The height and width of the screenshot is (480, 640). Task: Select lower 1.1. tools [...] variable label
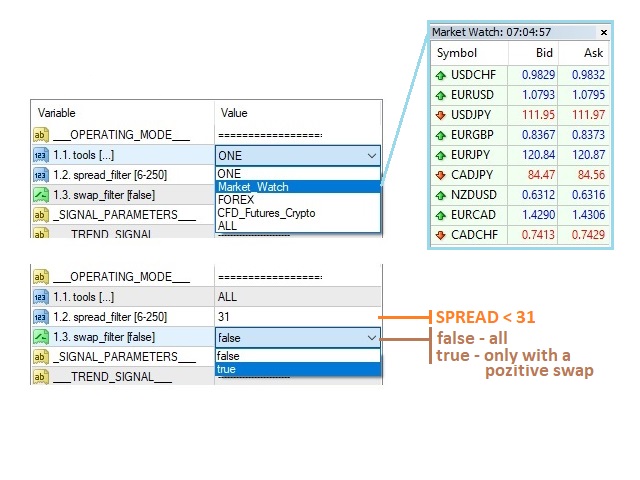tap(83, 297)
